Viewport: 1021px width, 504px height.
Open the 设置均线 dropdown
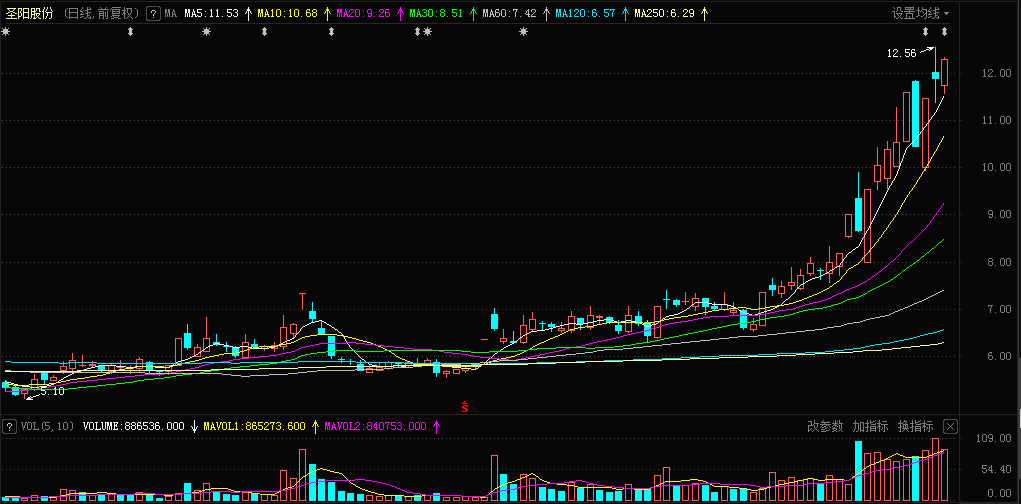[920, 14]
